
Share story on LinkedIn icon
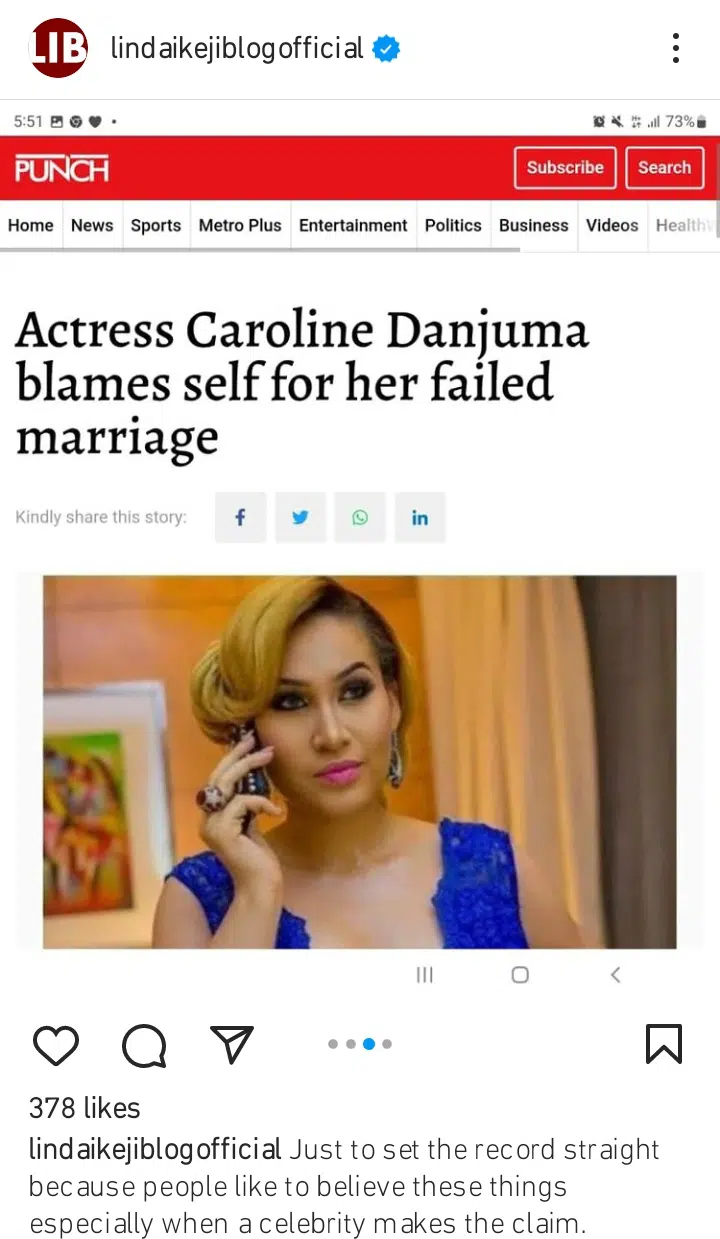[420, 517]
